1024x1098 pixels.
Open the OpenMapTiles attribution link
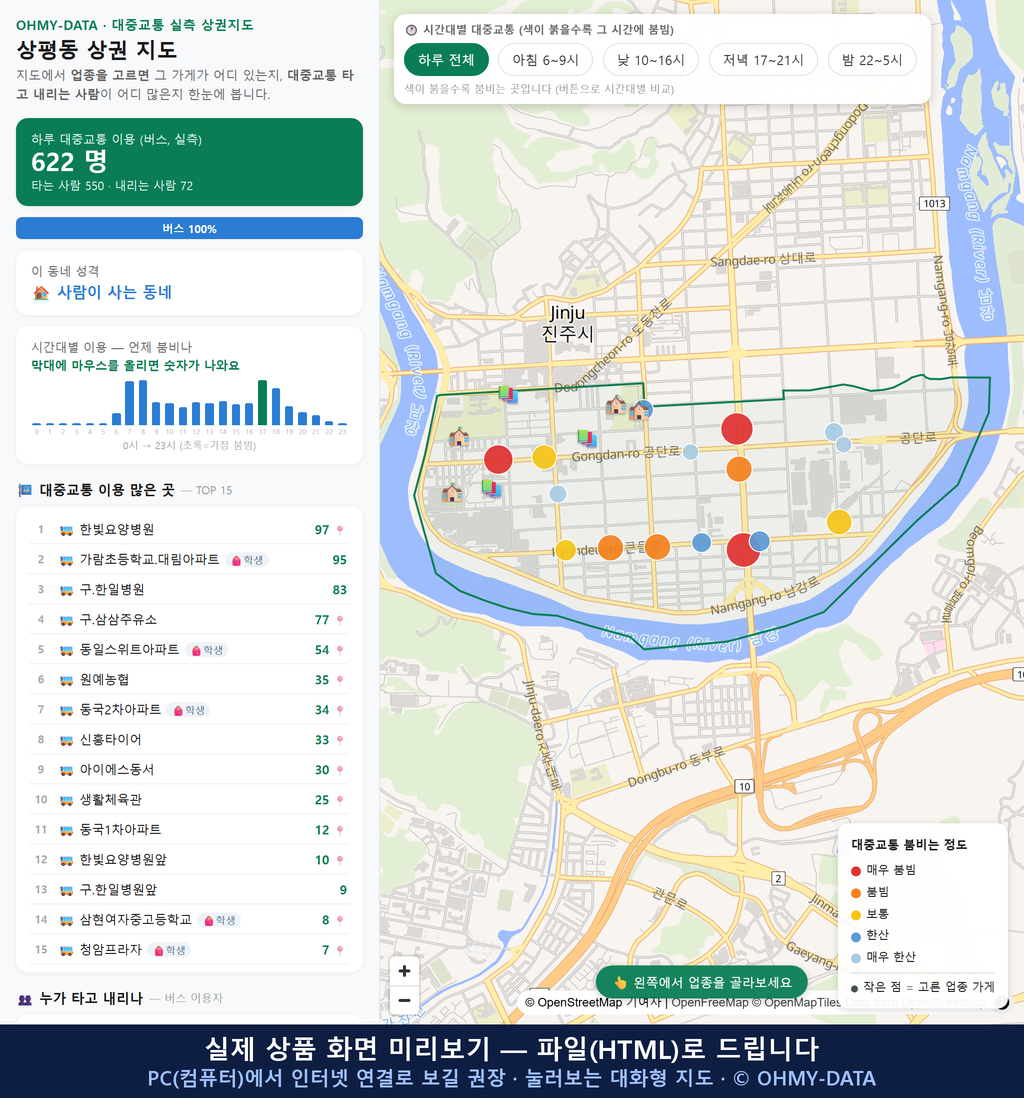pos(796,1002)
